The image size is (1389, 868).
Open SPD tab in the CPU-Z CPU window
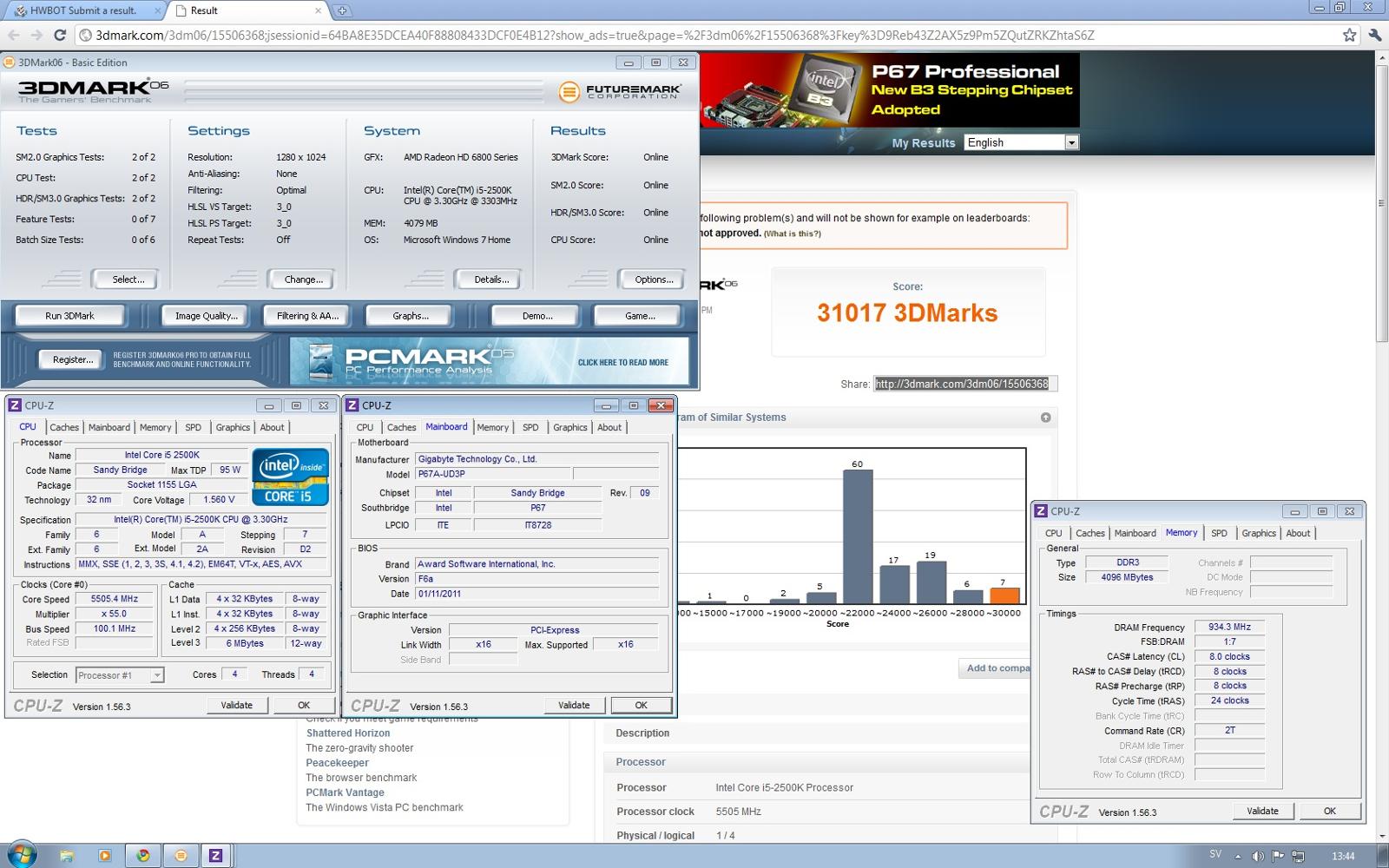point(193,427)
